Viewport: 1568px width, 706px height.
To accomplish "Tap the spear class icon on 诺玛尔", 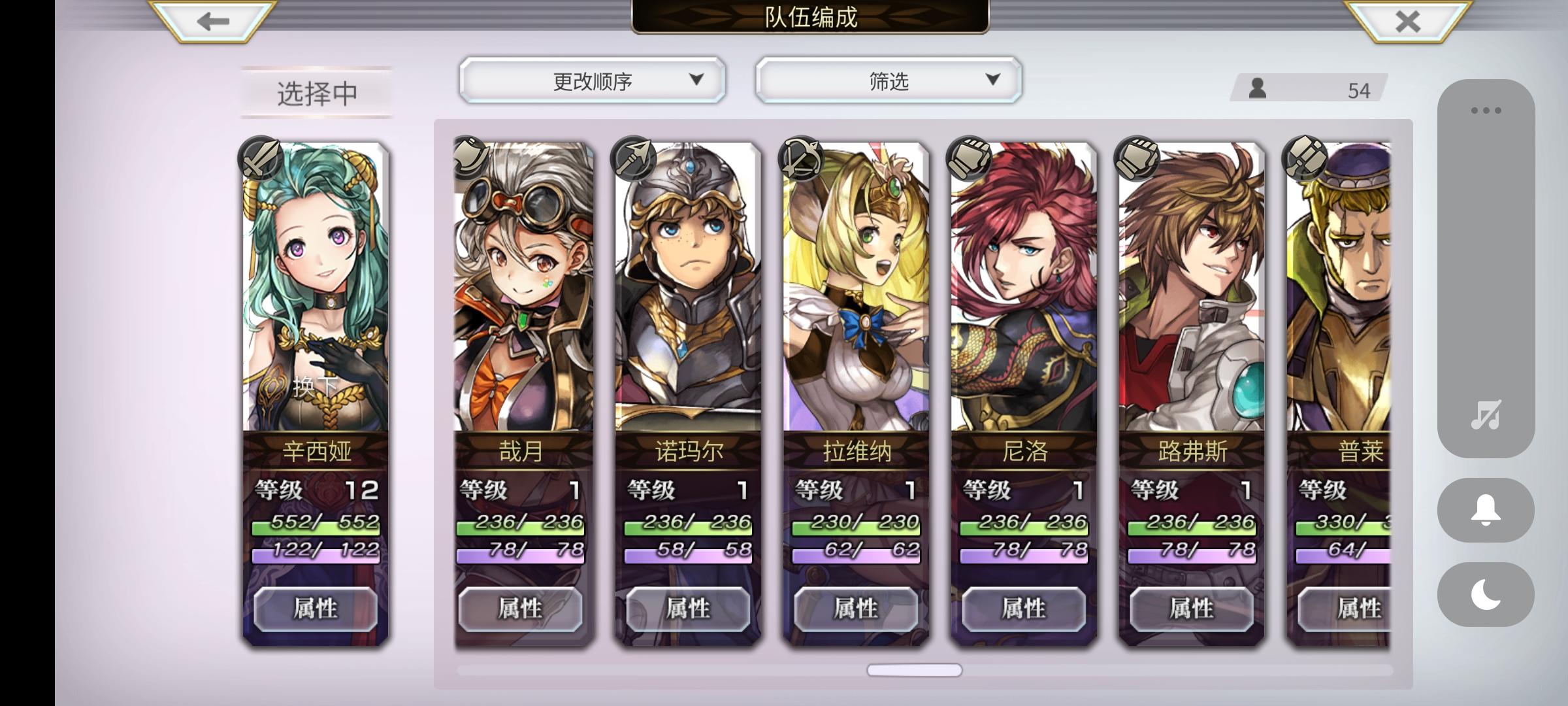I will click(633, 158).
